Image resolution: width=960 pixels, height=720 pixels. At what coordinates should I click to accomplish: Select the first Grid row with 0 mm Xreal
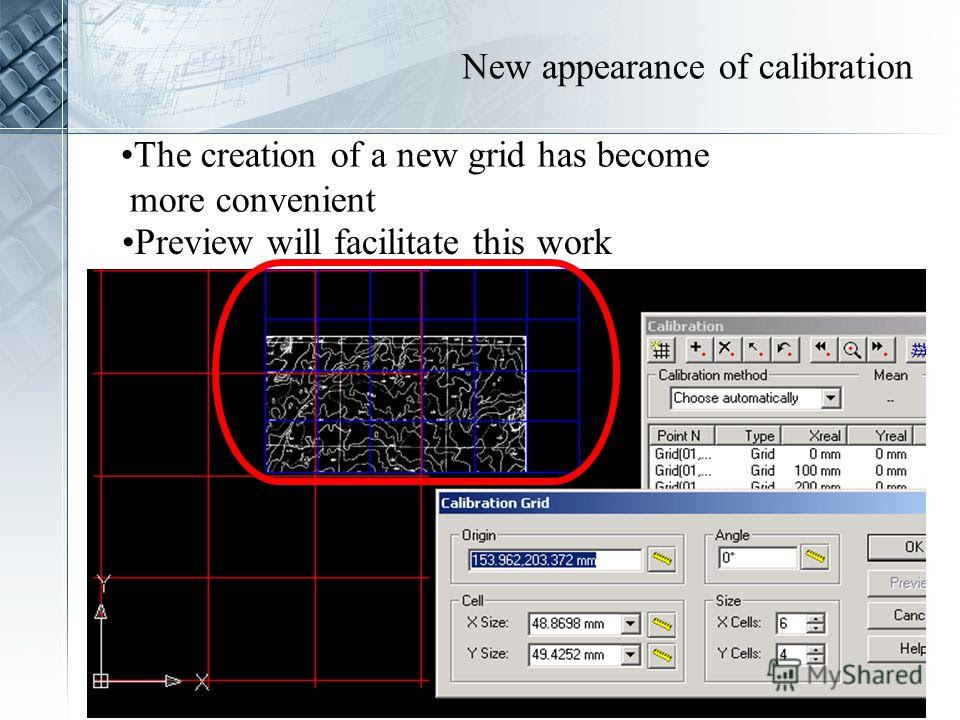pyautogui.click(x=787, y=454)
